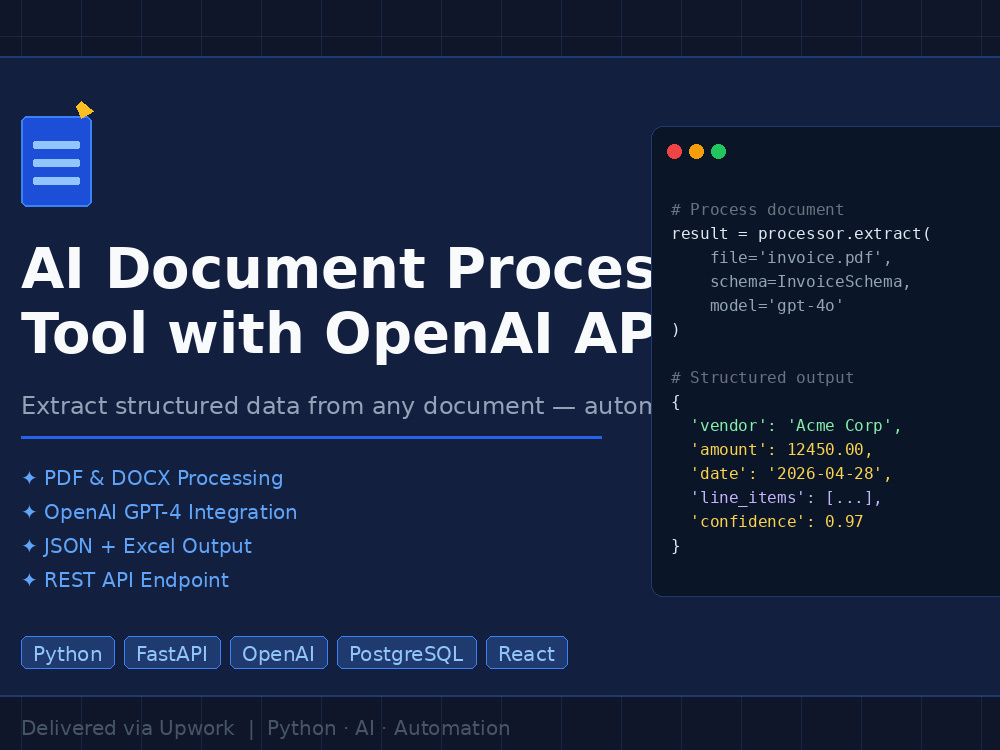Viewport: 1000px width, 750px height.
Task: Click the blue document icon
Action: coord(57,161)
